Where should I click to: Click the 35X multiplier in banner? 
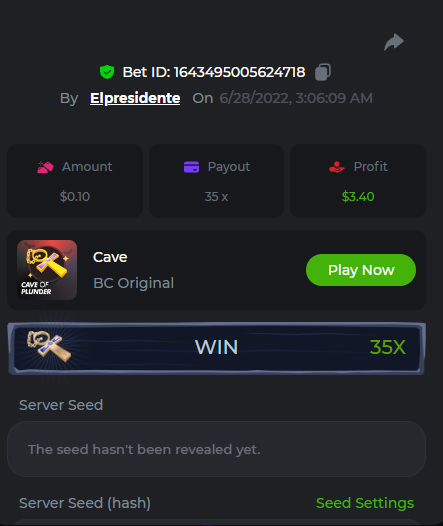[387, 347]
